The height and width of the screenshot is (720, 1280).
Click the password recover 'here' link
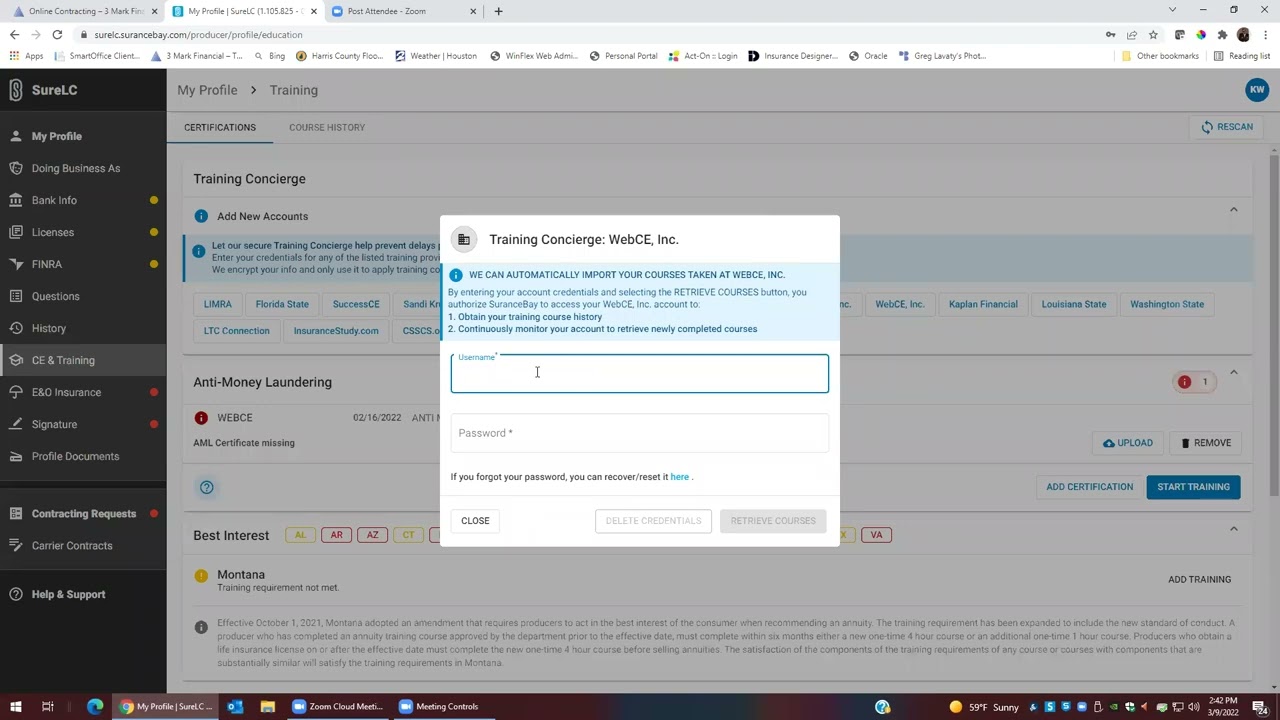click(679, 477)
